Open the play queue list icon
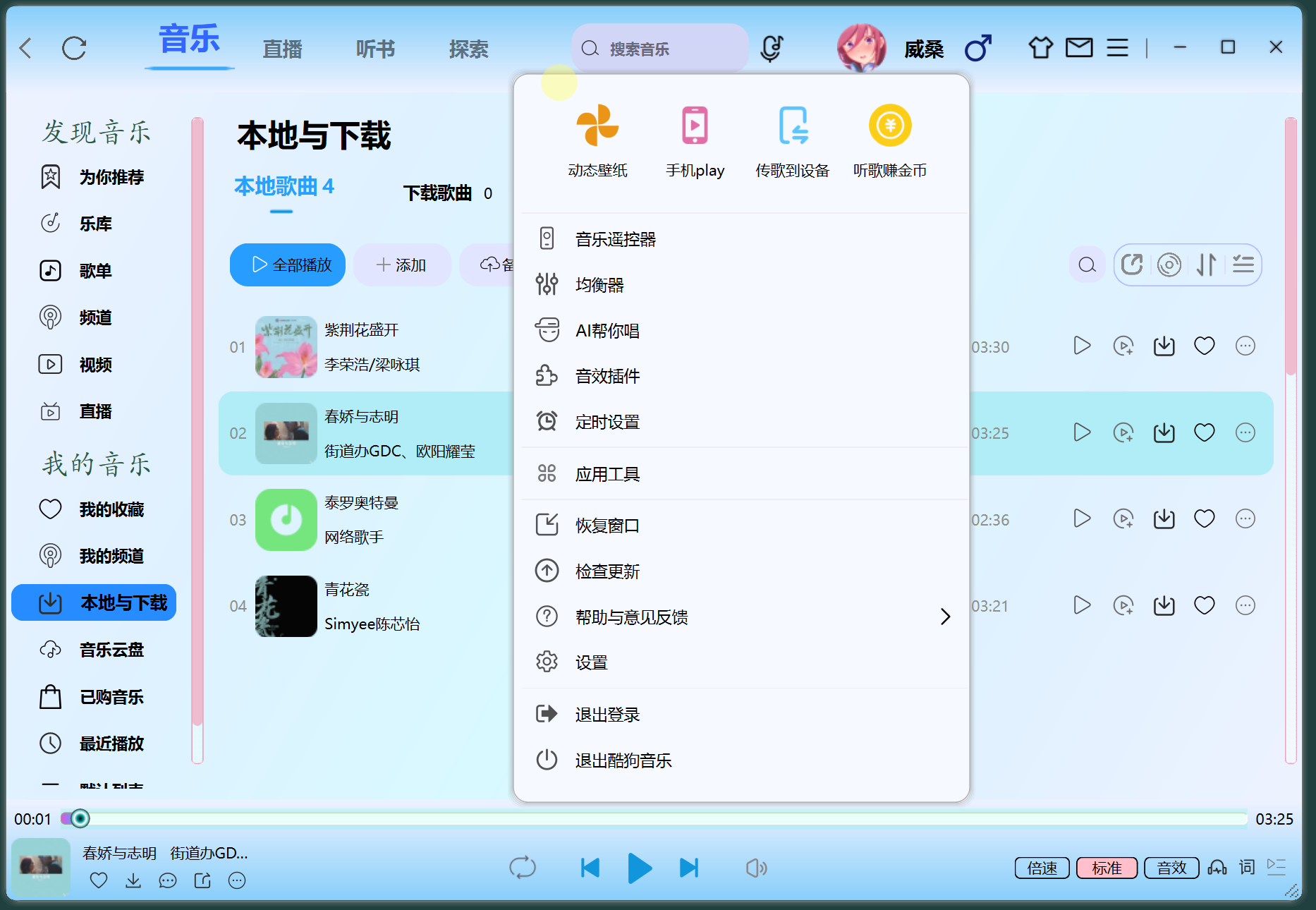The width and height of the screenshot is (1316, 910). pyautogui.click(x=1277, y=867)
